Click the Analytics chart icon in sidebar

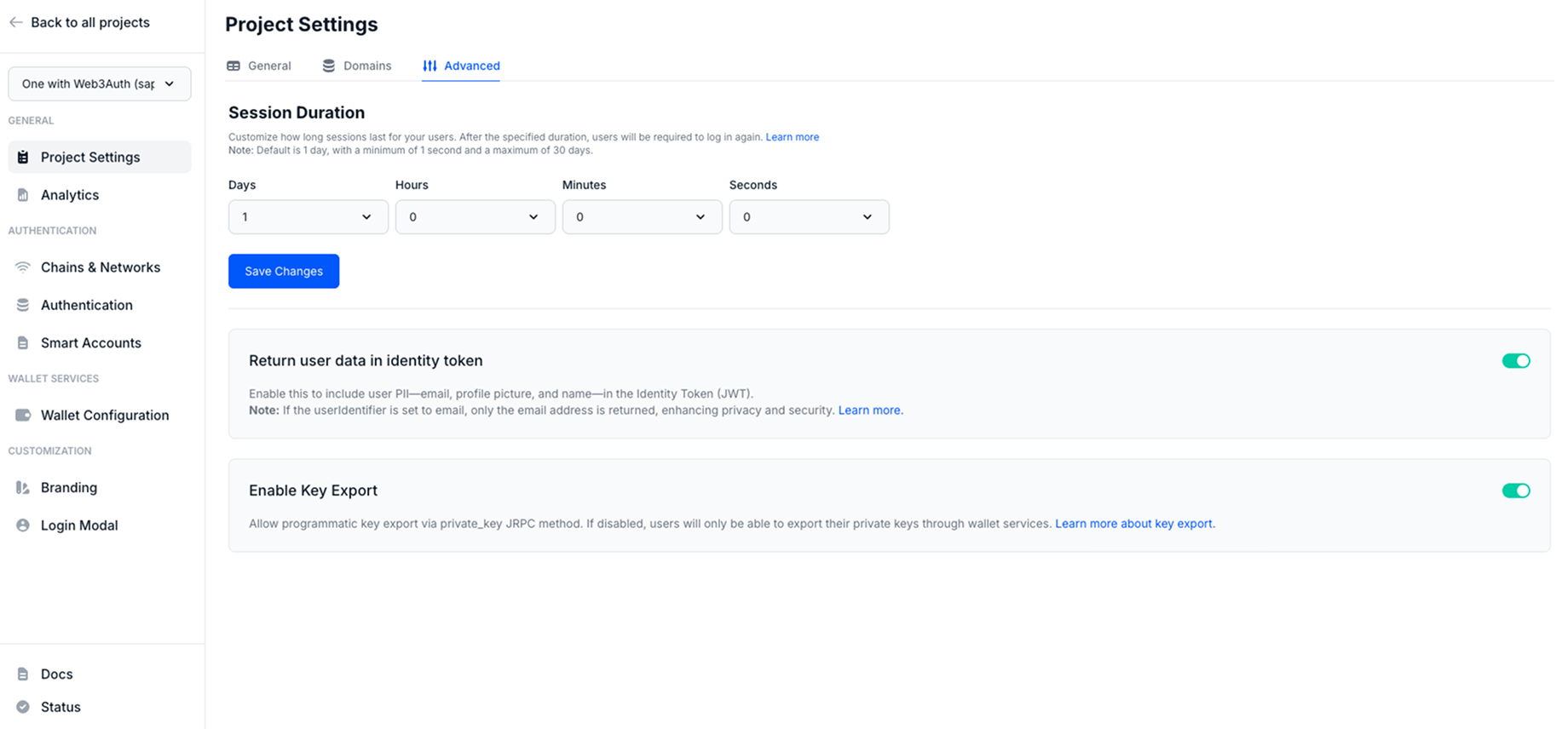pos(23,195)
